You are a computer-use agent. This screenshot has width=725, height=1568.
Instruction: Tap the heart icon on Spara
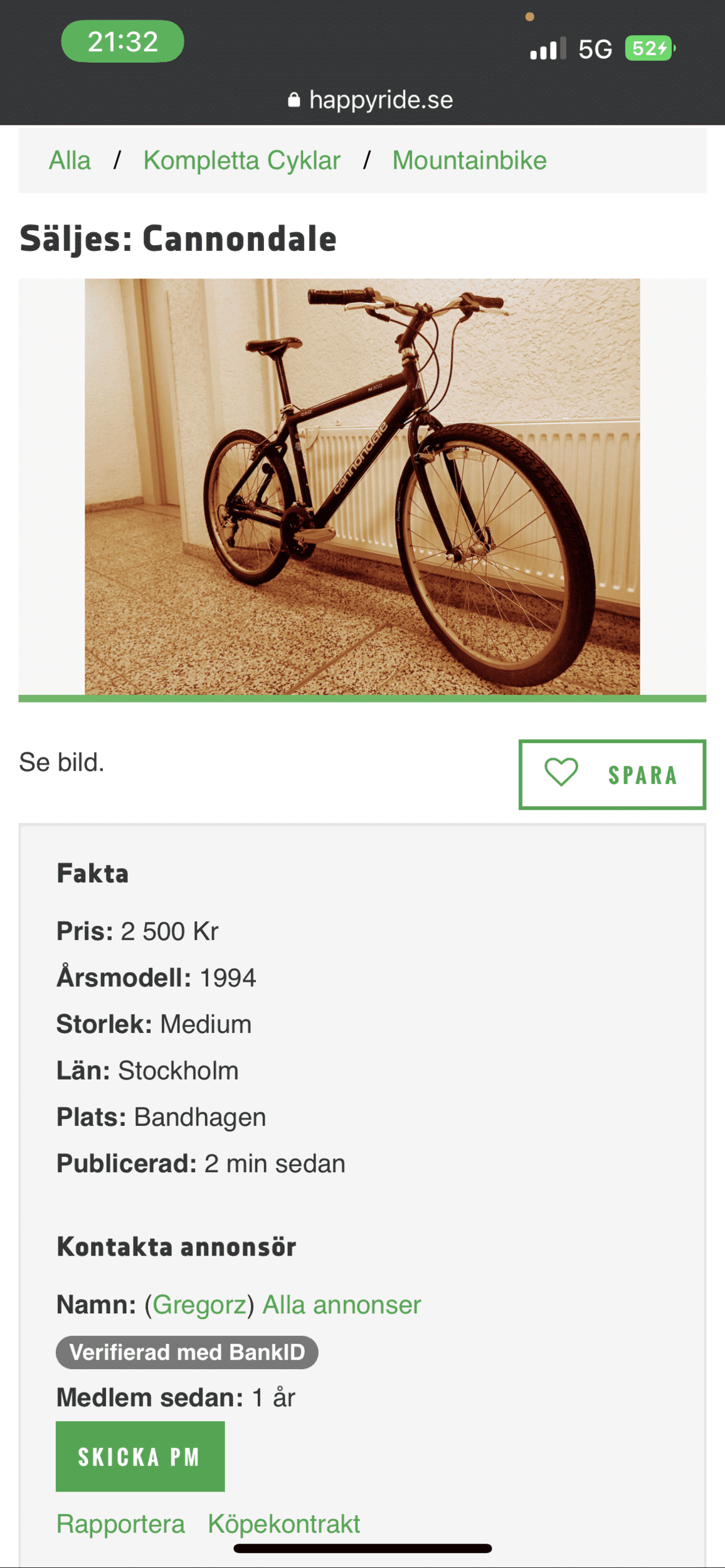click(x=561, y=772)
